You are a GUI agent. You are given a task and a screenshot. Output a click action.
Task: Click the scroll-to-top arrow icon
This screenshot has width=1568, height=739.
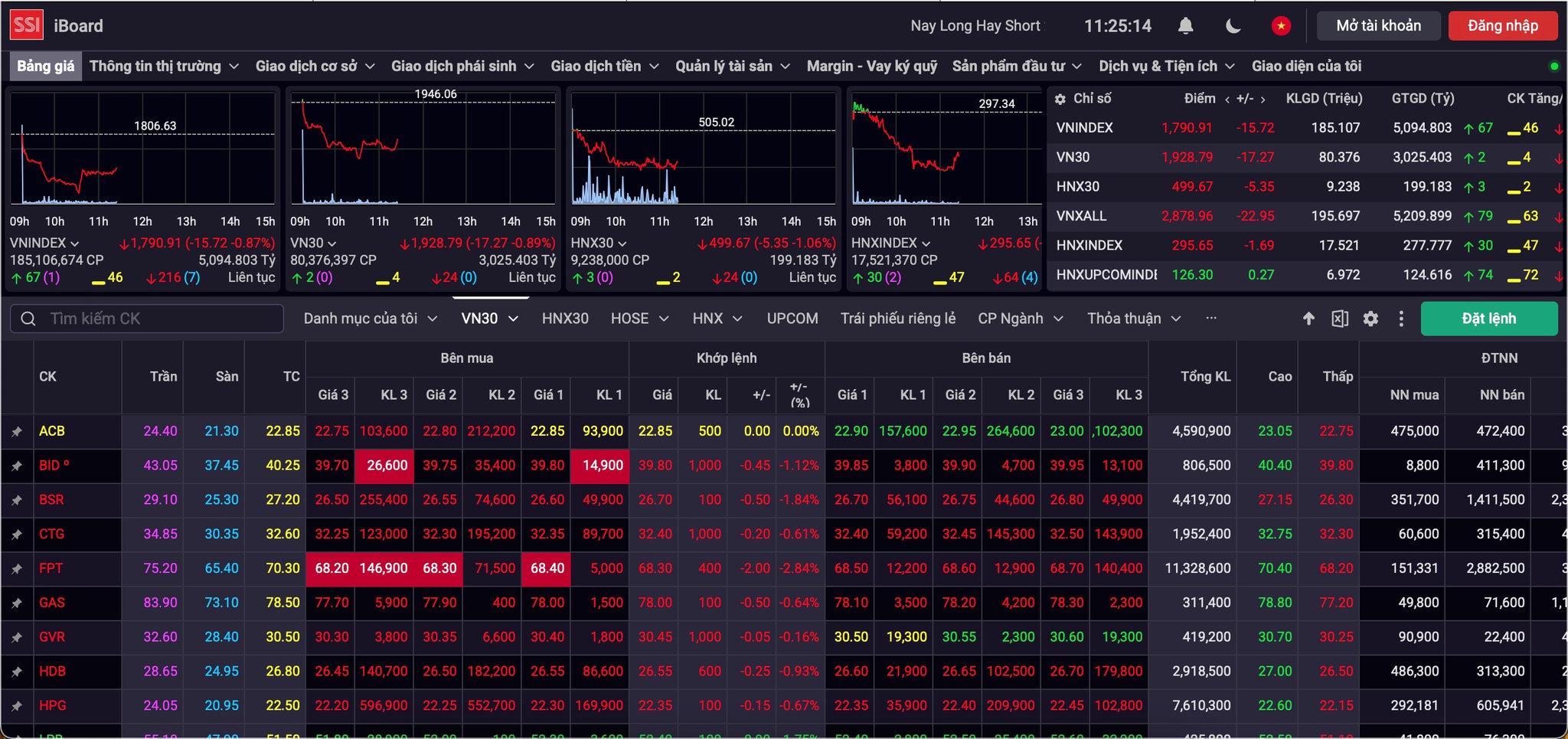click(1308, 319)
